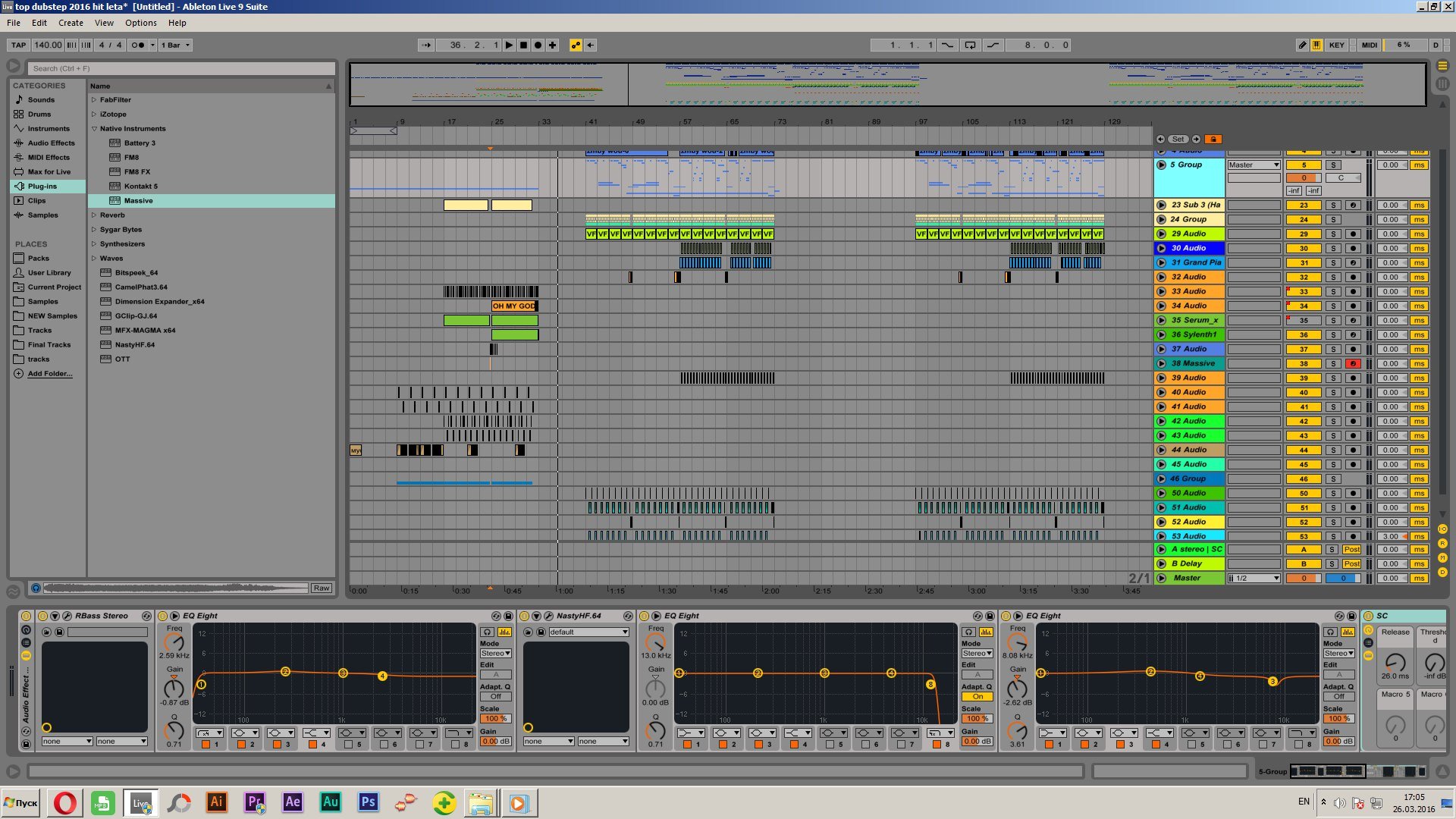Viewport: 1456px width, 819px height.
Task: Click the TAP tempo button
Action: click(x=19, y=45)
